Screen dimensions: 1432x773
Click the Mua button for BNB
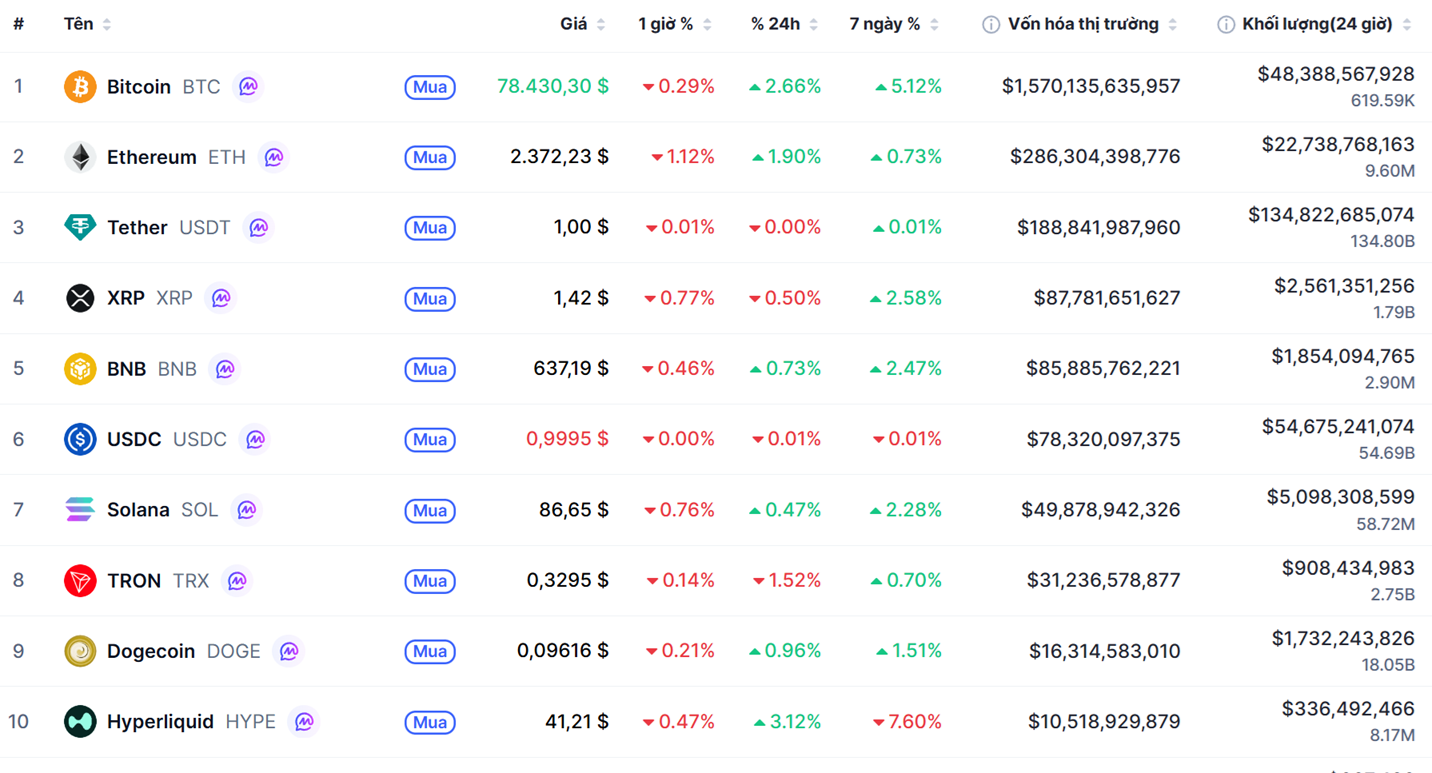pos(430,369)
